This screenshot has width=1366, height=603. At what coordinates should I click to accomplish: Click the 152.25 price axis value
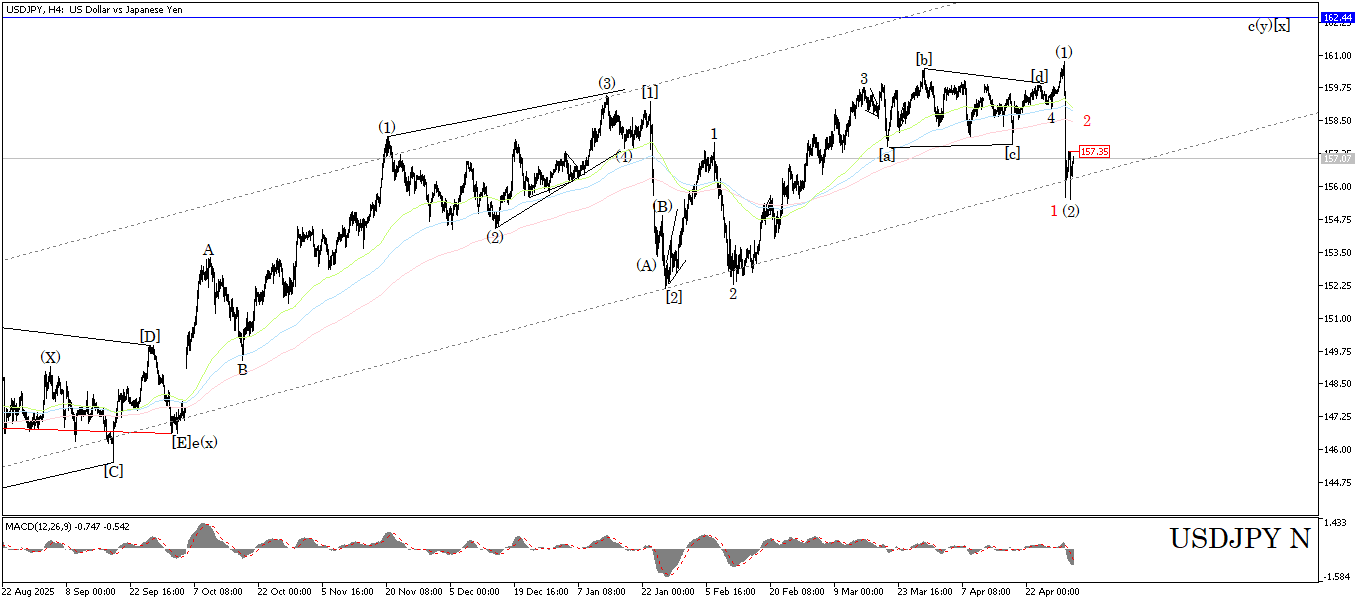click(x=1336, y=286)
